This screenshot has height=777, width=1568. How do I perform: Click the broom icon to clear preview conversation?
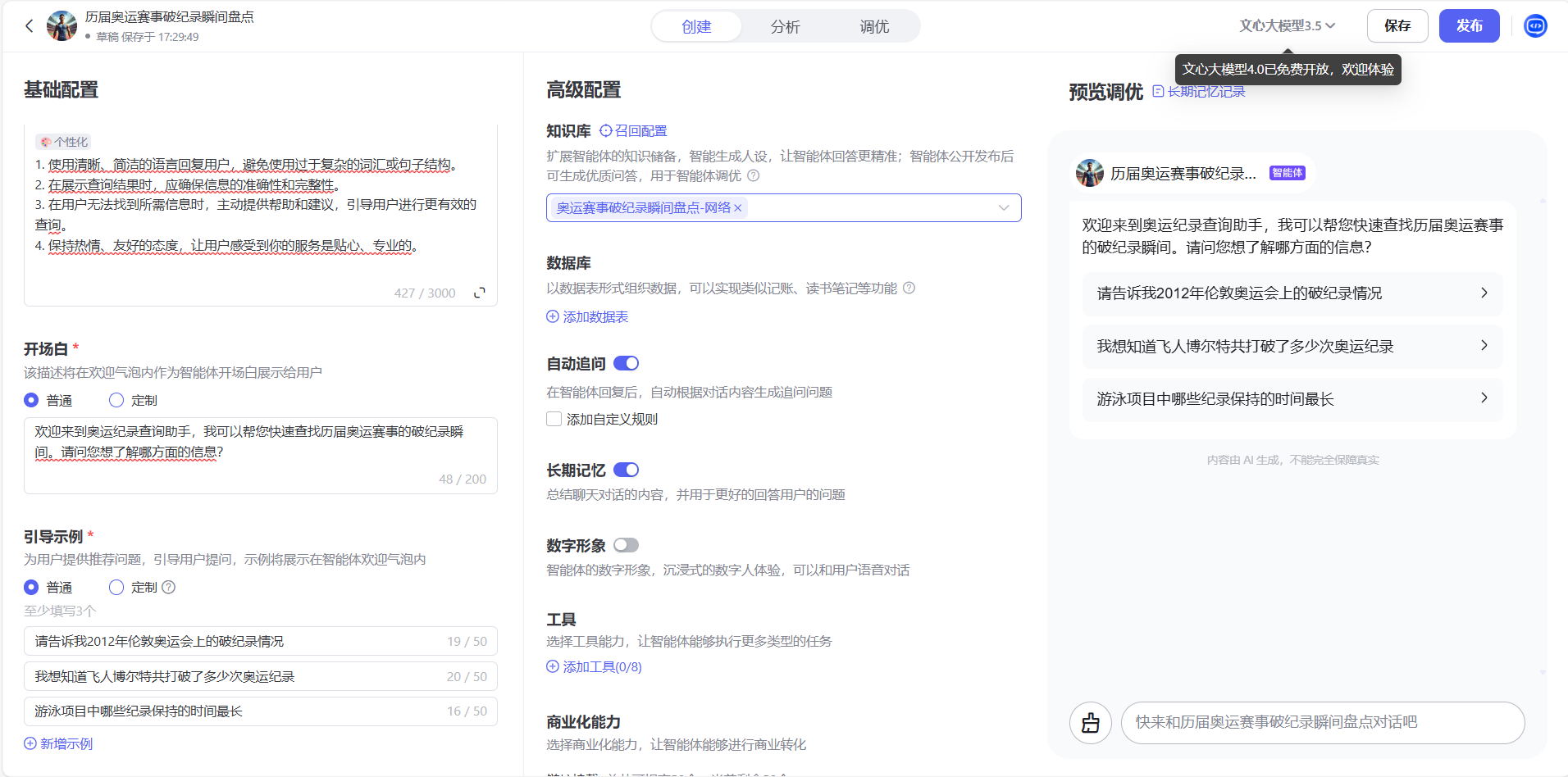pyautogui.click(x=1090, y=722)
